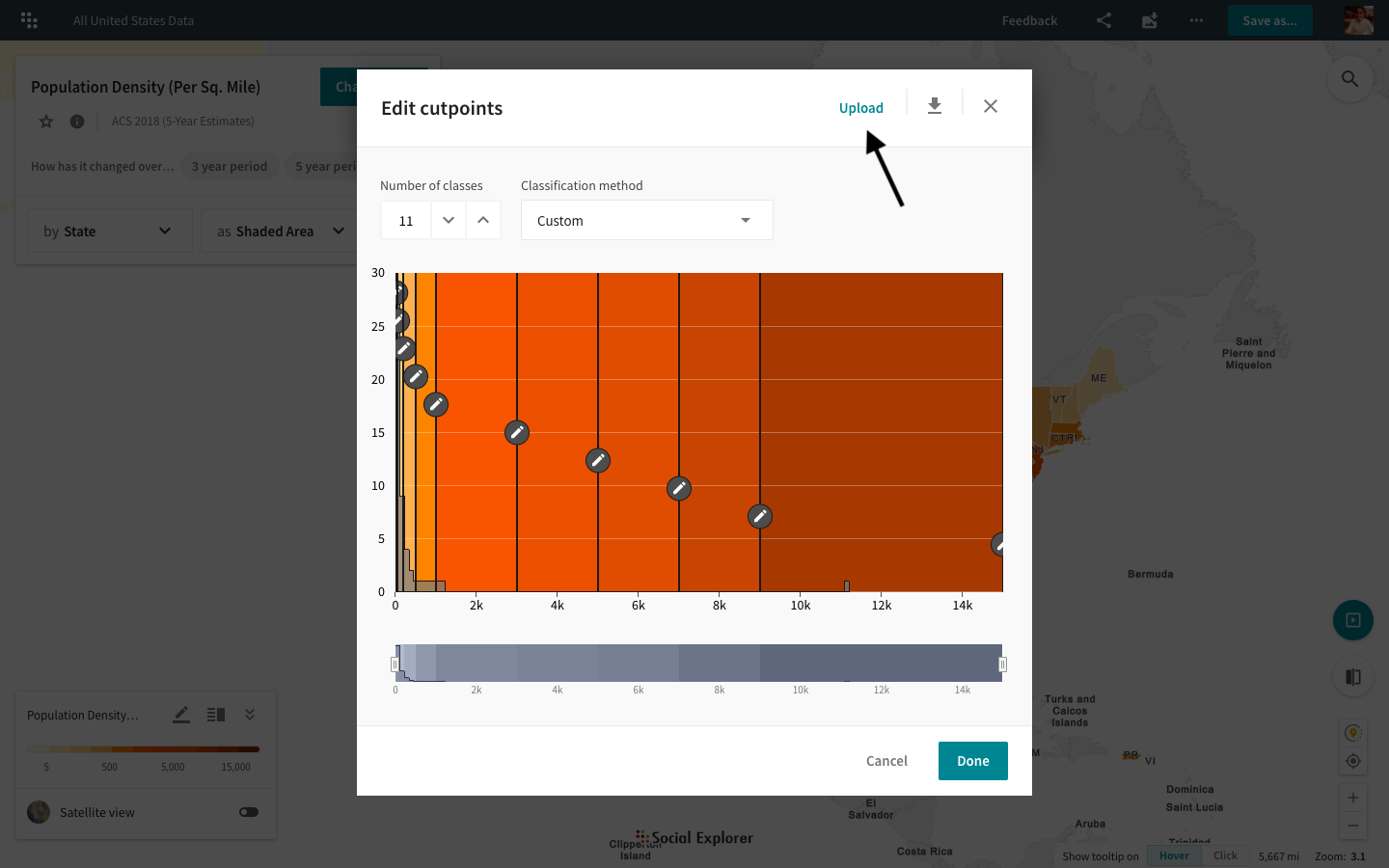Click Save as button in top bar
Screen dimensions: 1389x868
(1270, 20)
